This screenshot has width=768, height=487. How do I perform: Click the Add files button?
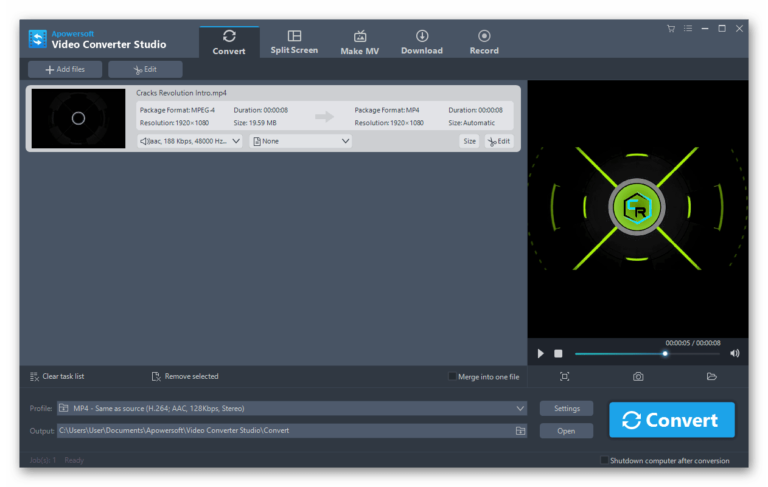(65, 70)
